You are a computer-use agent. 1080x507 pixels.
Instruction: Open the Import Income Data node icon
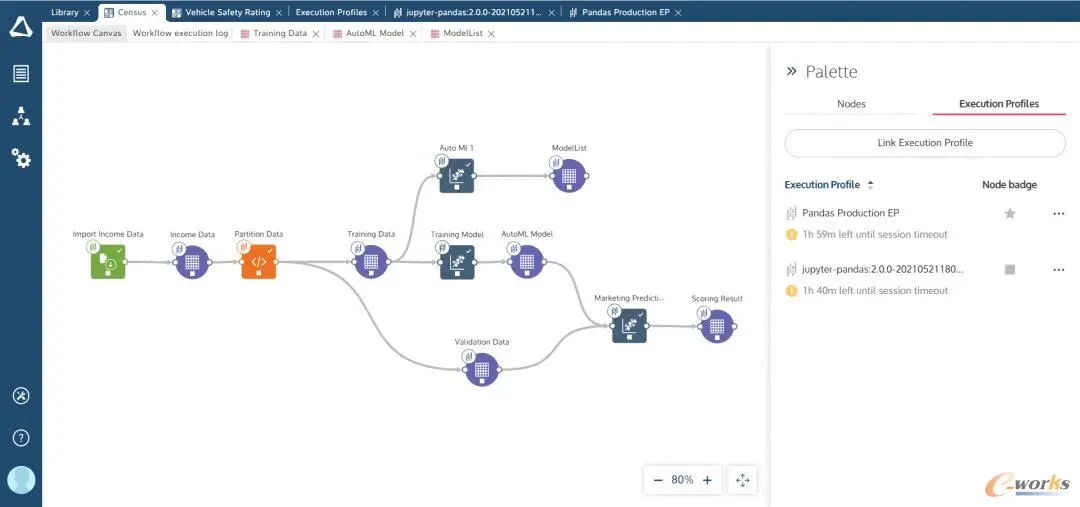tap(108, 262)
